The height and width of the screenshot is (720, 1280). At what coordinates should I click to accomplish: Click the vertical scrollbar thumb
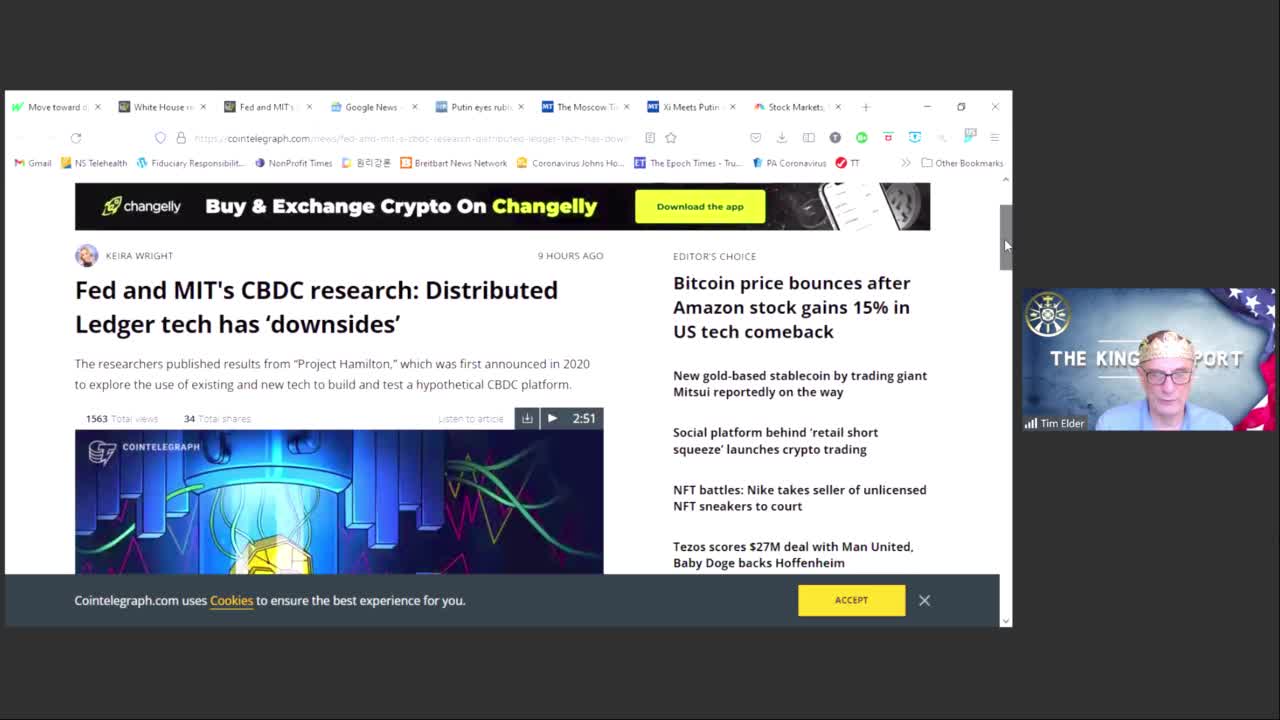1006,237
